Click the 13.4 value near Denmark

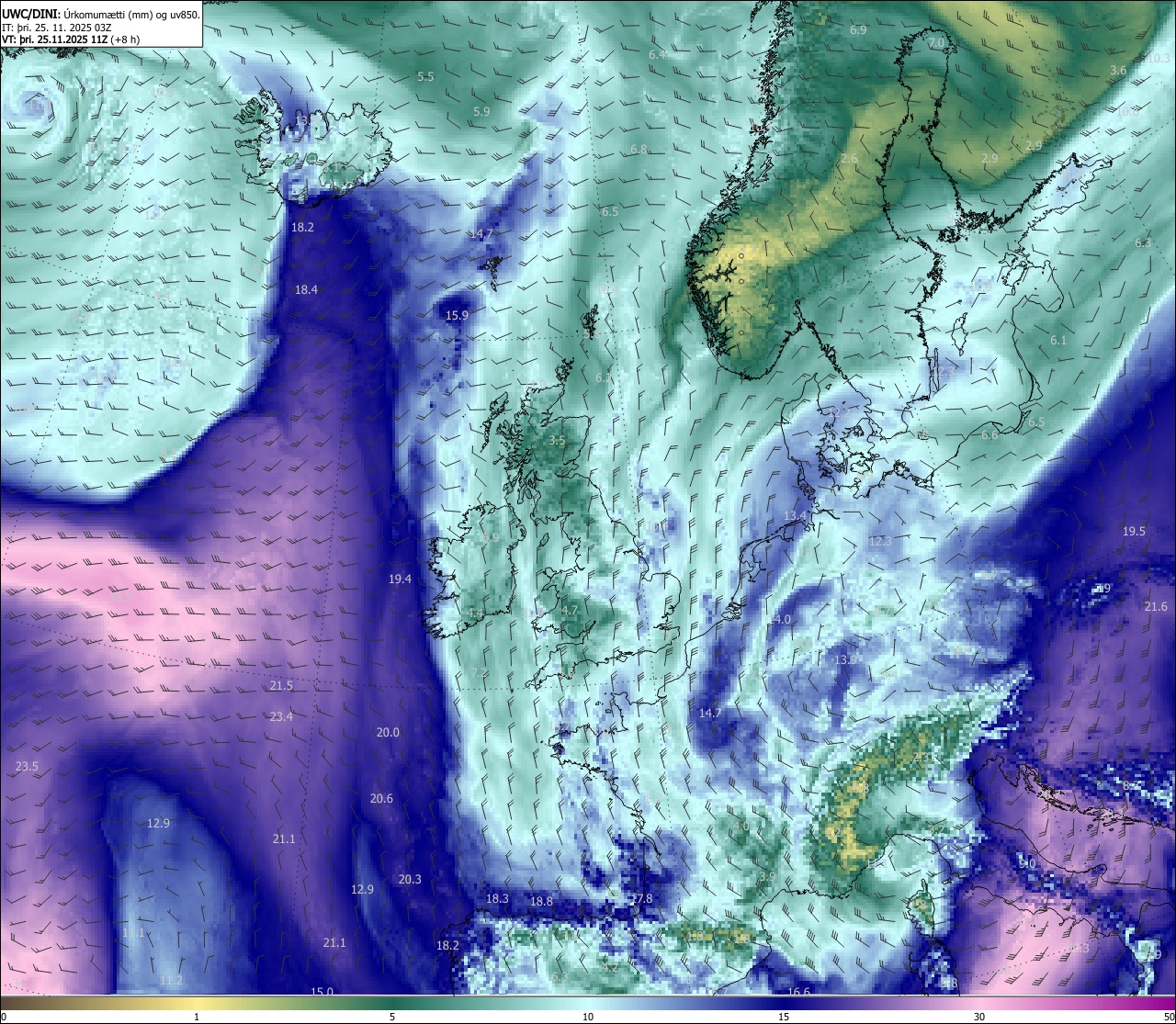[795, 516]
